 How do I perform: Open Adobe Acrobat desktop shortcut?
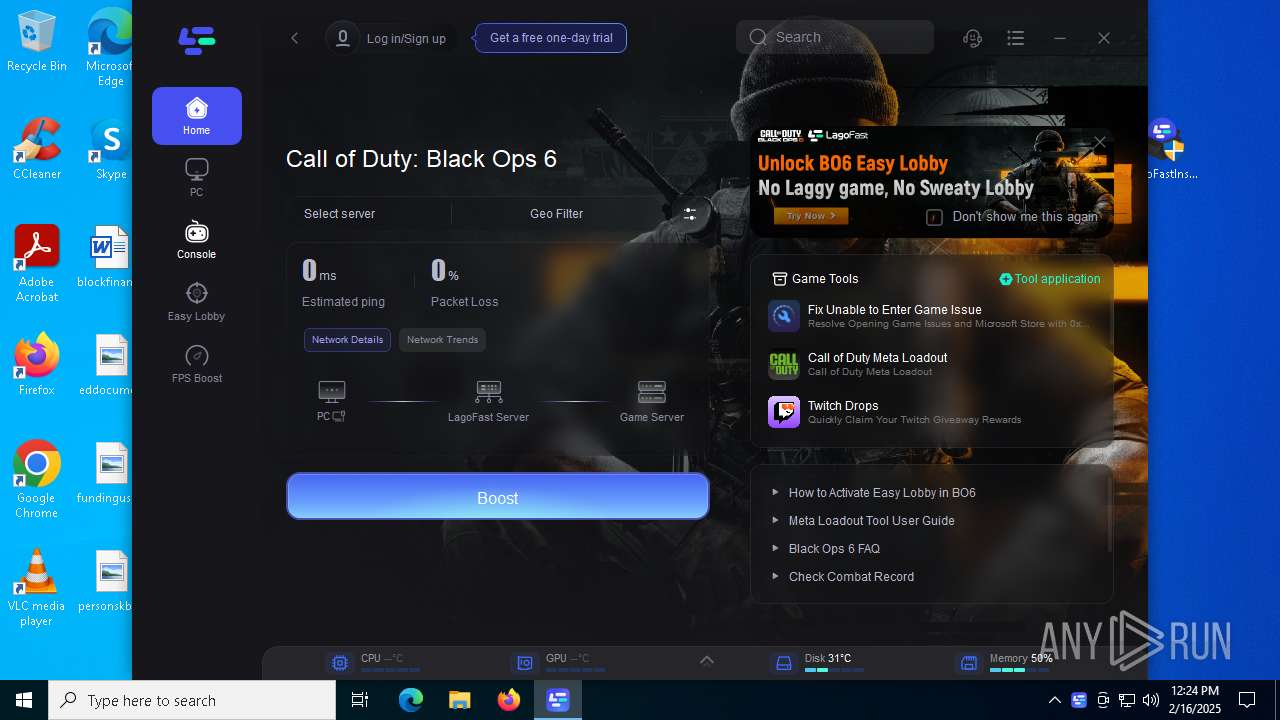tap(37, 264)
